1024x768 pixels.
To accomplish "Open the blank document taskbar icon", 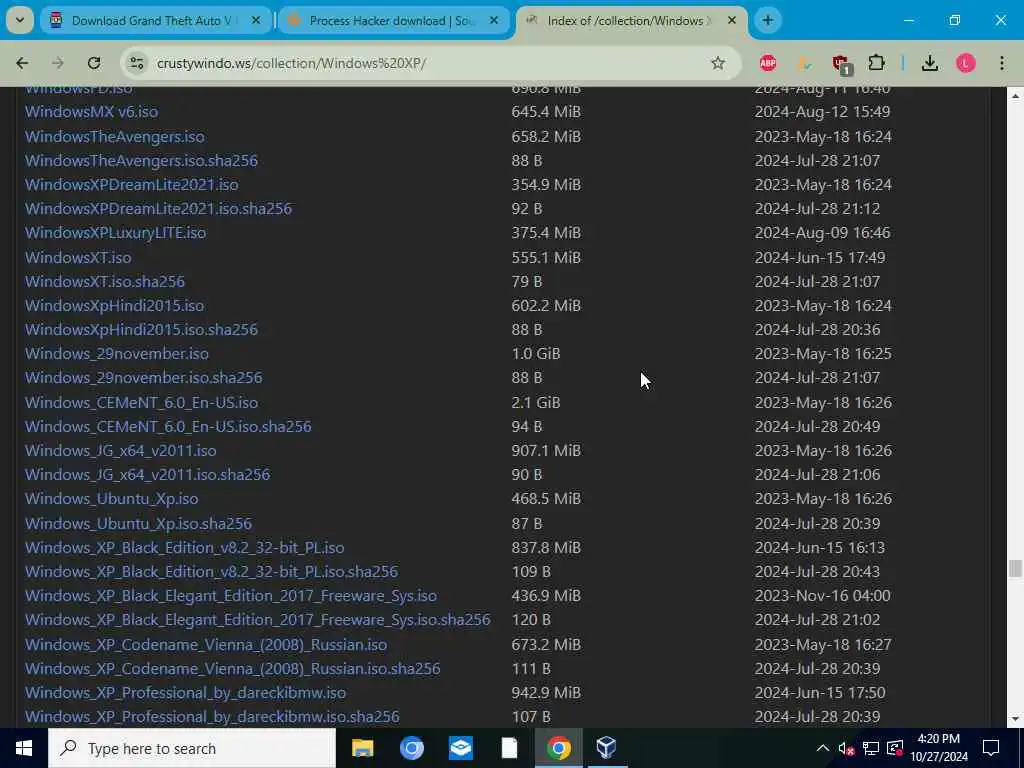I will click(x=509, y=748).
